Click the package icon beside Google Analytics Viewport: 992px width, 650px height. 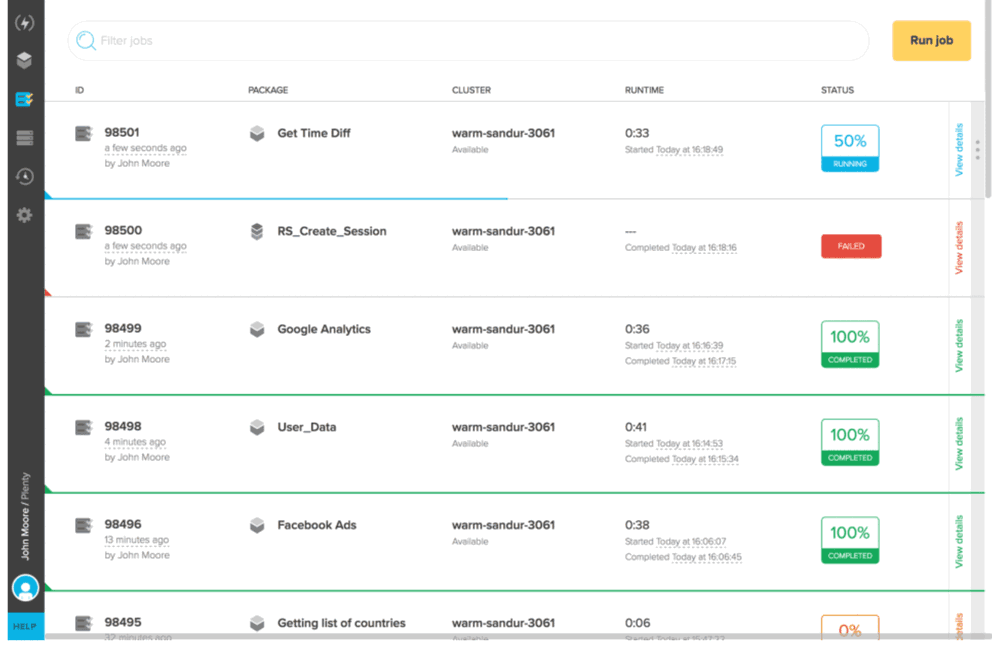257,328
